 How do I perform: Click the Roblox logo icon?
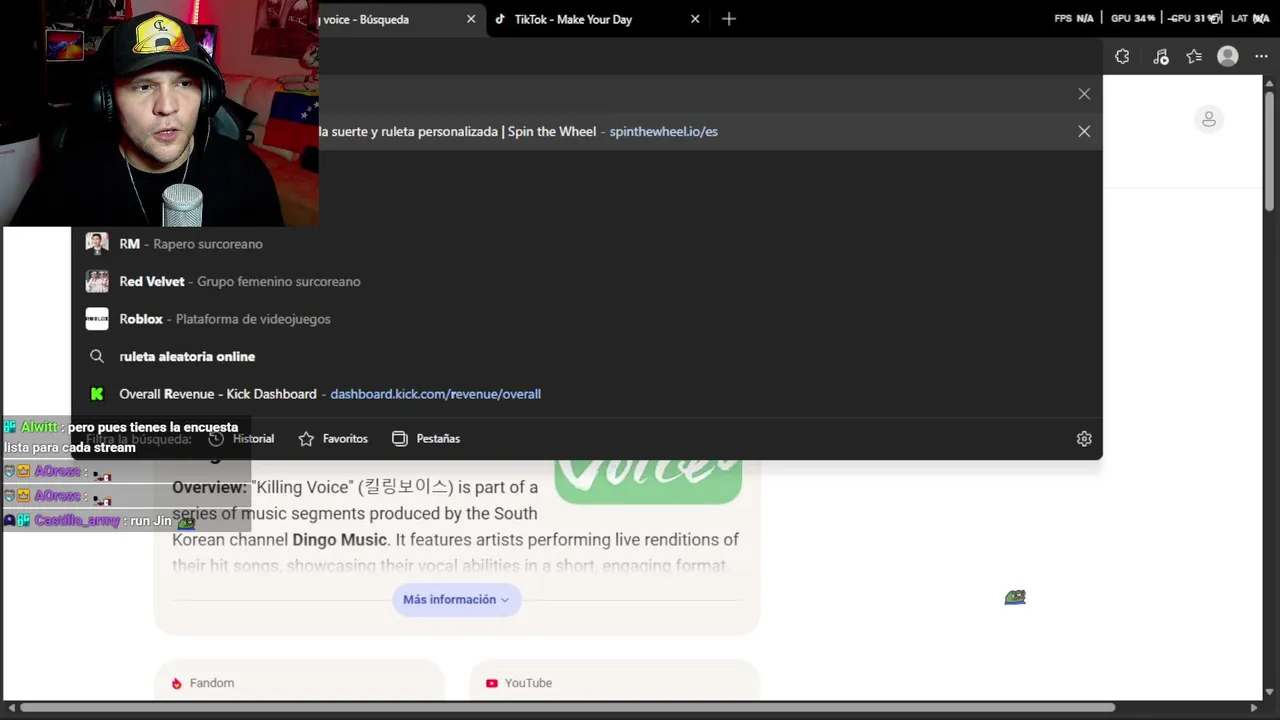click(97, 319)
